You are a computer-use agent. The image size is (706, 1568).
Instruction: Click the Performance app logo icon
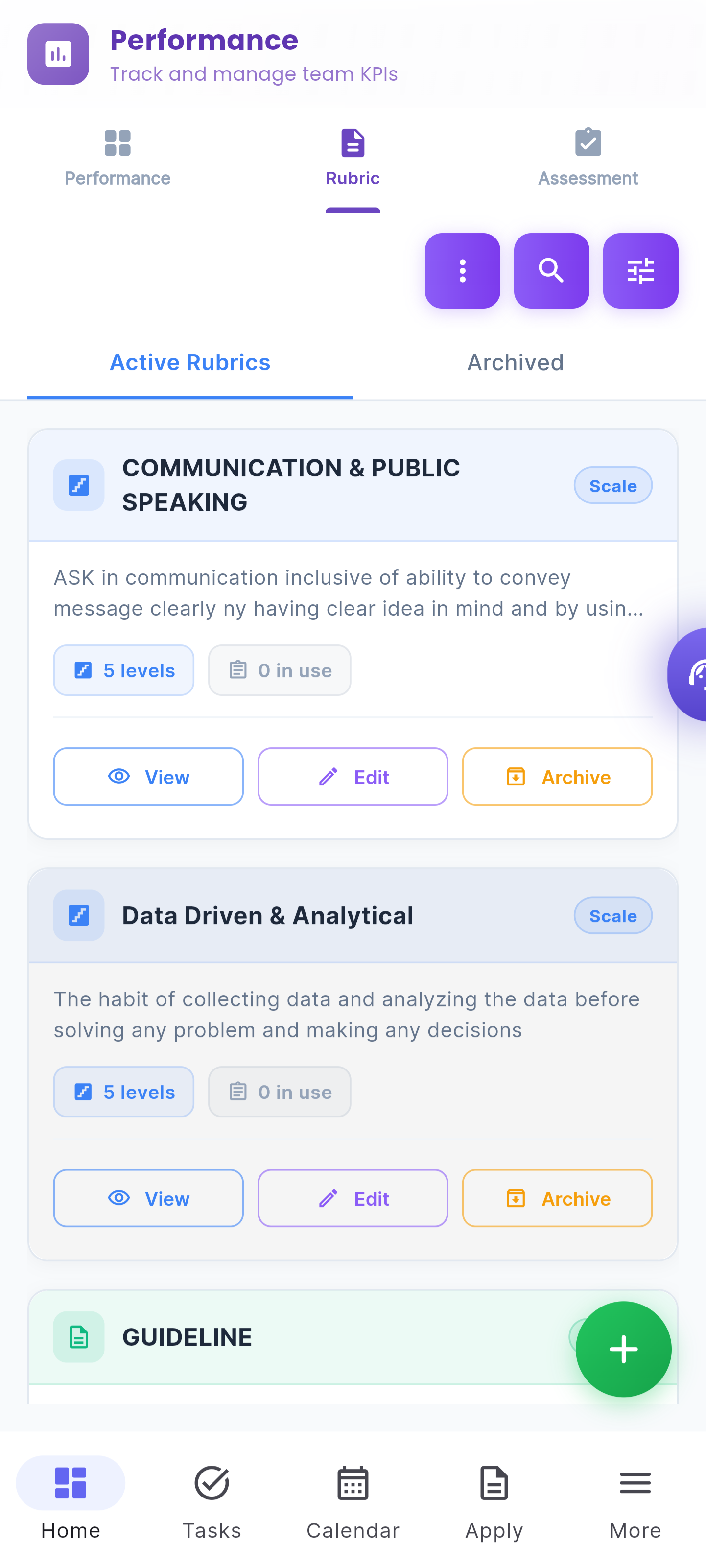click(x=58, y=54)
